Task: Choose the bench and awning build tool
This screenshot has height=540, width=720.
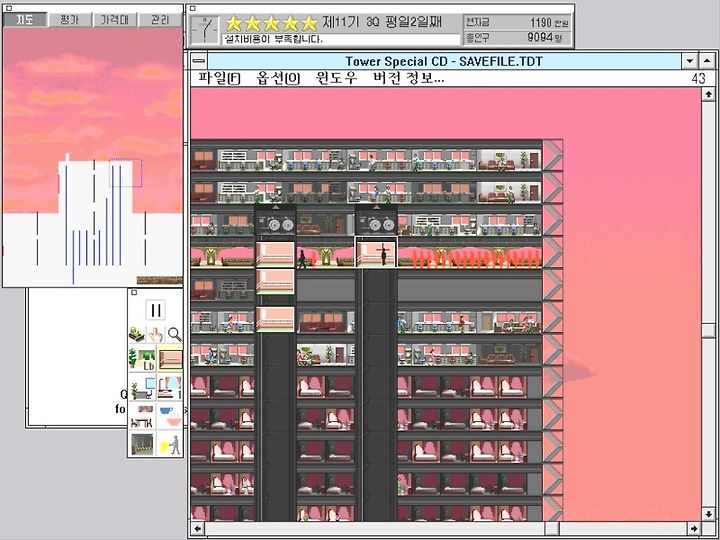Action: click(x=142, y=415)
